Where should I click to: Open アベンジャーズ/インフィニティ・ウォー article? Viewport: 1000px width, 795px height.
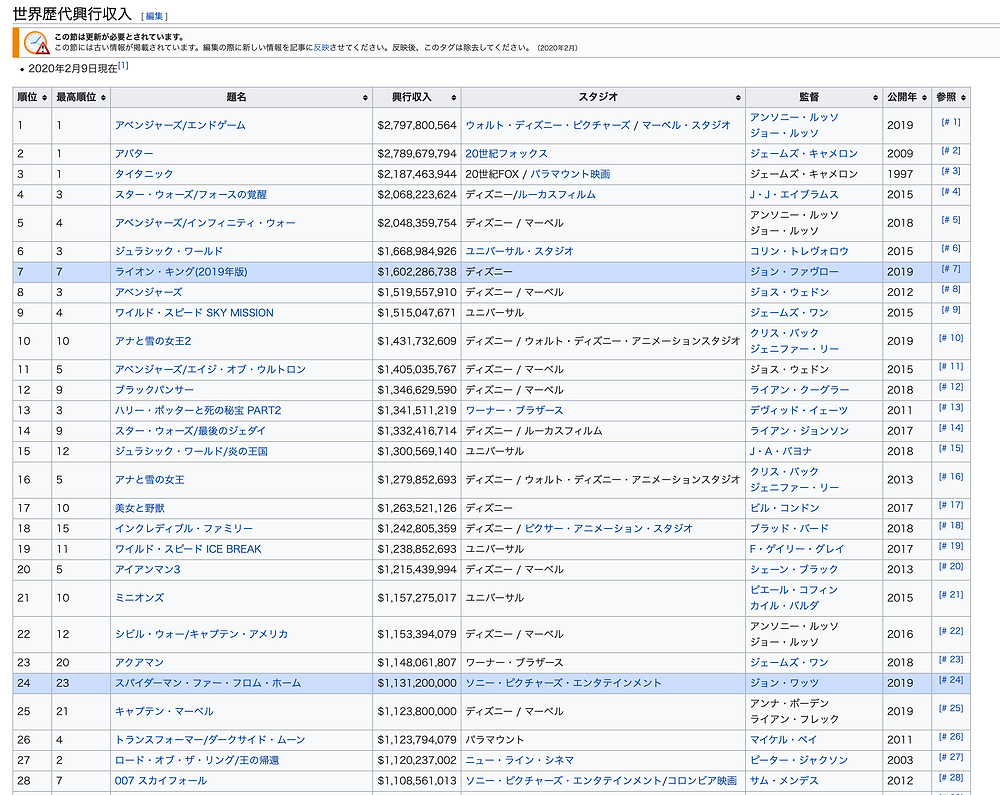pos(205,223)
